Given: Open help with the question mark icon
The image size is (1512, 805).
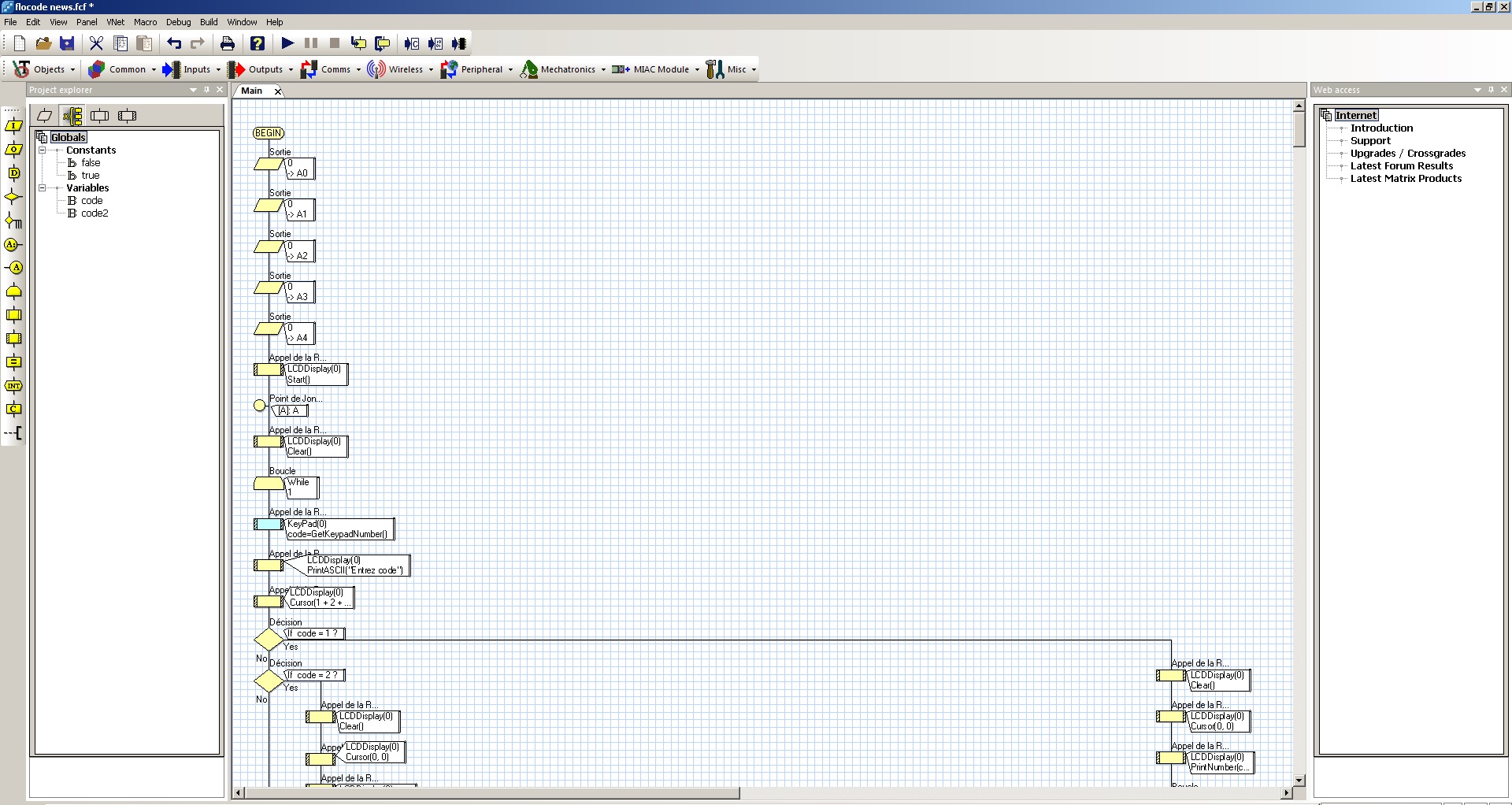Looking at the screenshot, I should coord(258,43).
